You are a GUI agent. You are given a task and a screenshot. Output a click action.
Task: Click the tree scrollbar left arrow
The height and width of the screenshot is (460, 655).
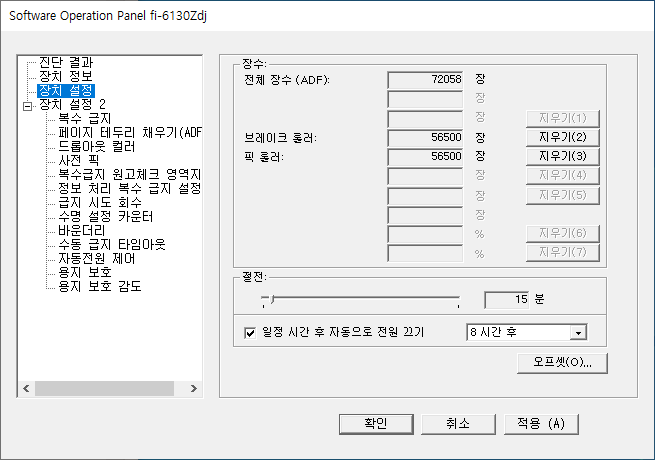pyautogui.click(x=26, y=389)
